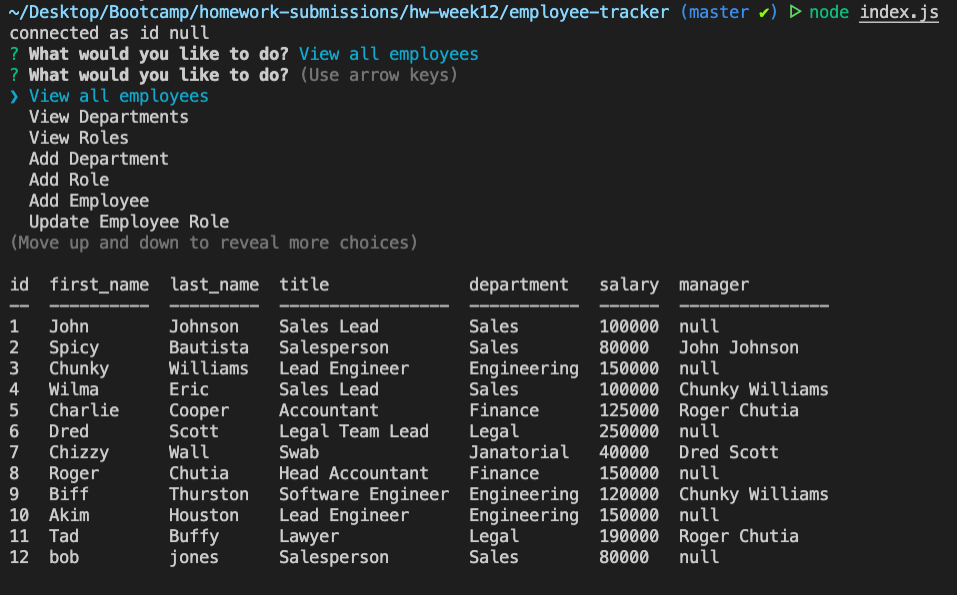Click manager 'Chunky Williams' in Wilma's row
The image size is (957, 595).
pos(754,389)
